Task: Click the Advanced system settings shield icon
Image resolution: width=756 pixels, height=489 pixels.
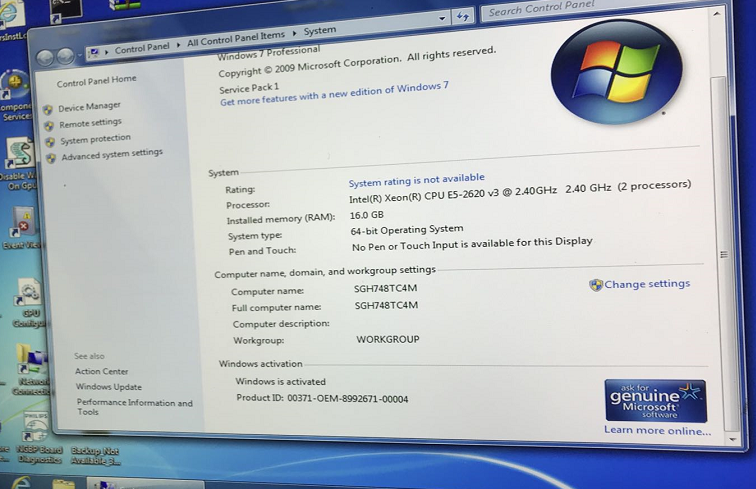Action: [x=51, y=157]
